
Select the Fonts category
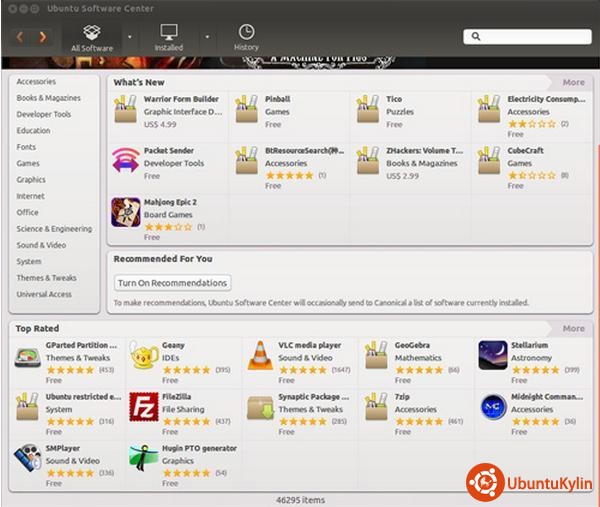pyautogui.click(x=26, y=147)
